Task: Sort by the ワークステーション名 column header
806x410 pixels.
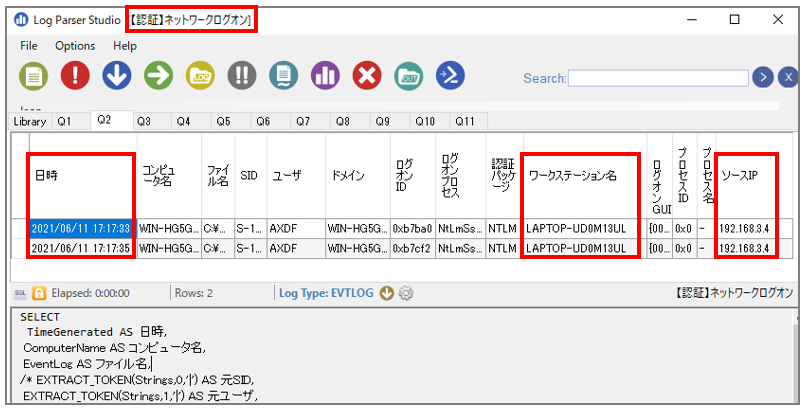Action: click(585, 176)
